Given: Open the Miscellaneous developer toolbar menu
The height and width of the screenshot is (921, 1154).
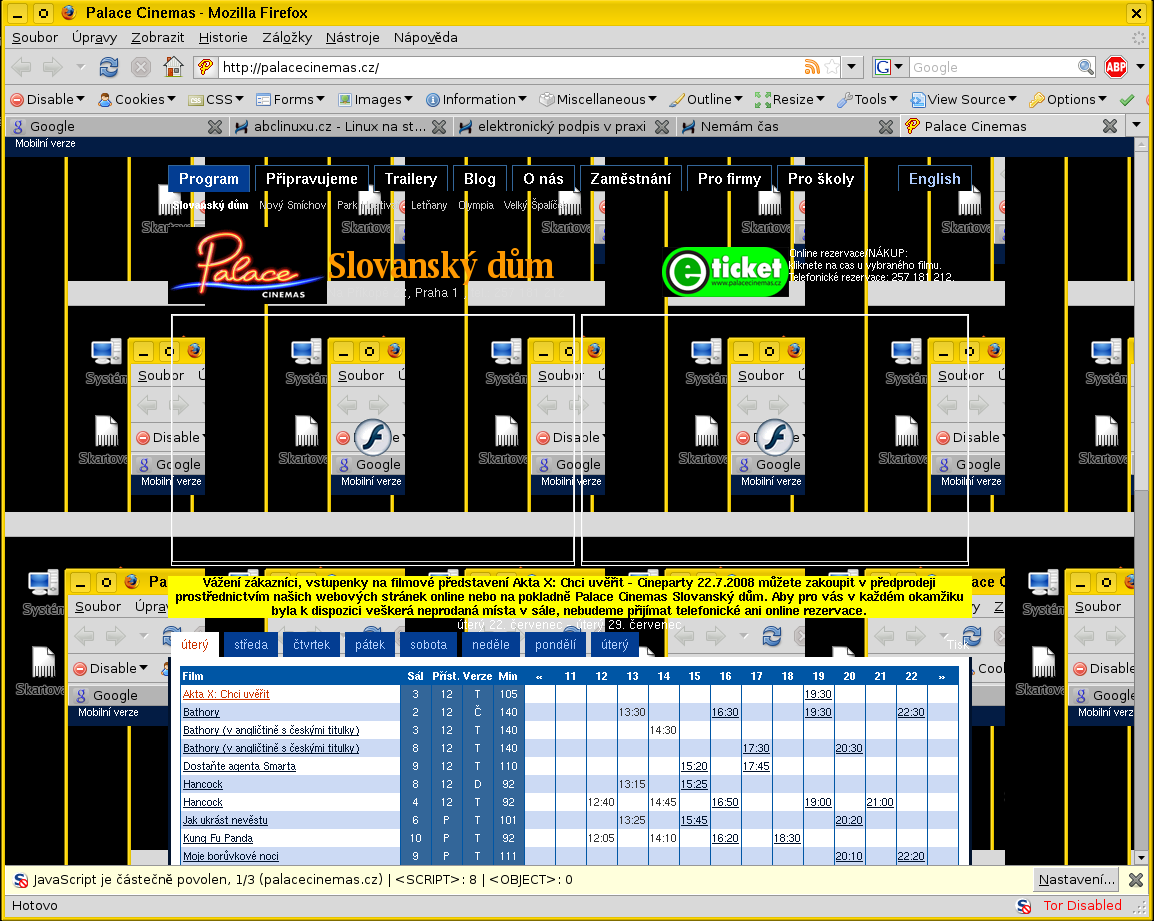Looking at the screenshot, I should point(598,99).
